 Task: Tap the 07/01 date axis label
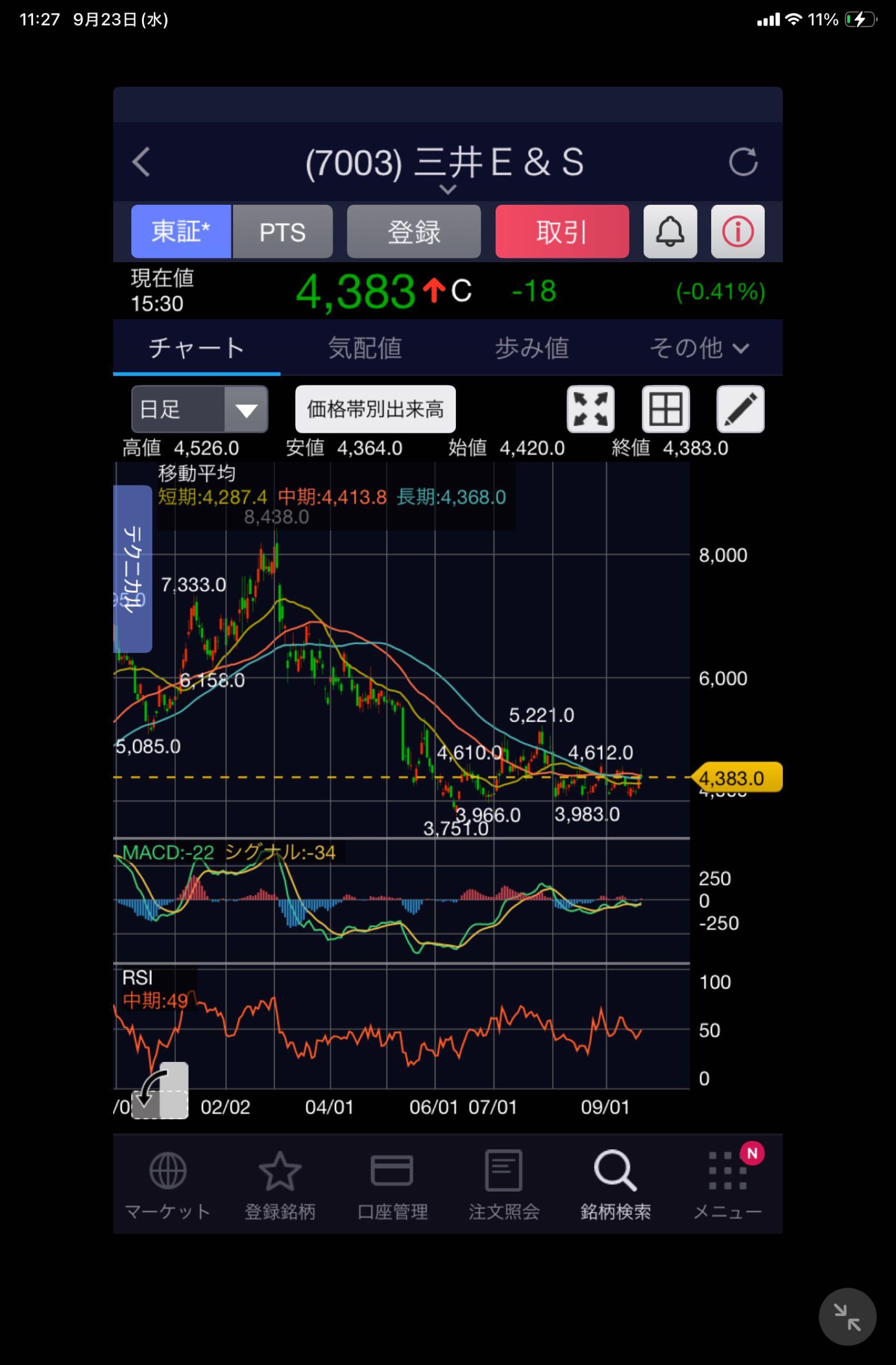click(493, 1107)
